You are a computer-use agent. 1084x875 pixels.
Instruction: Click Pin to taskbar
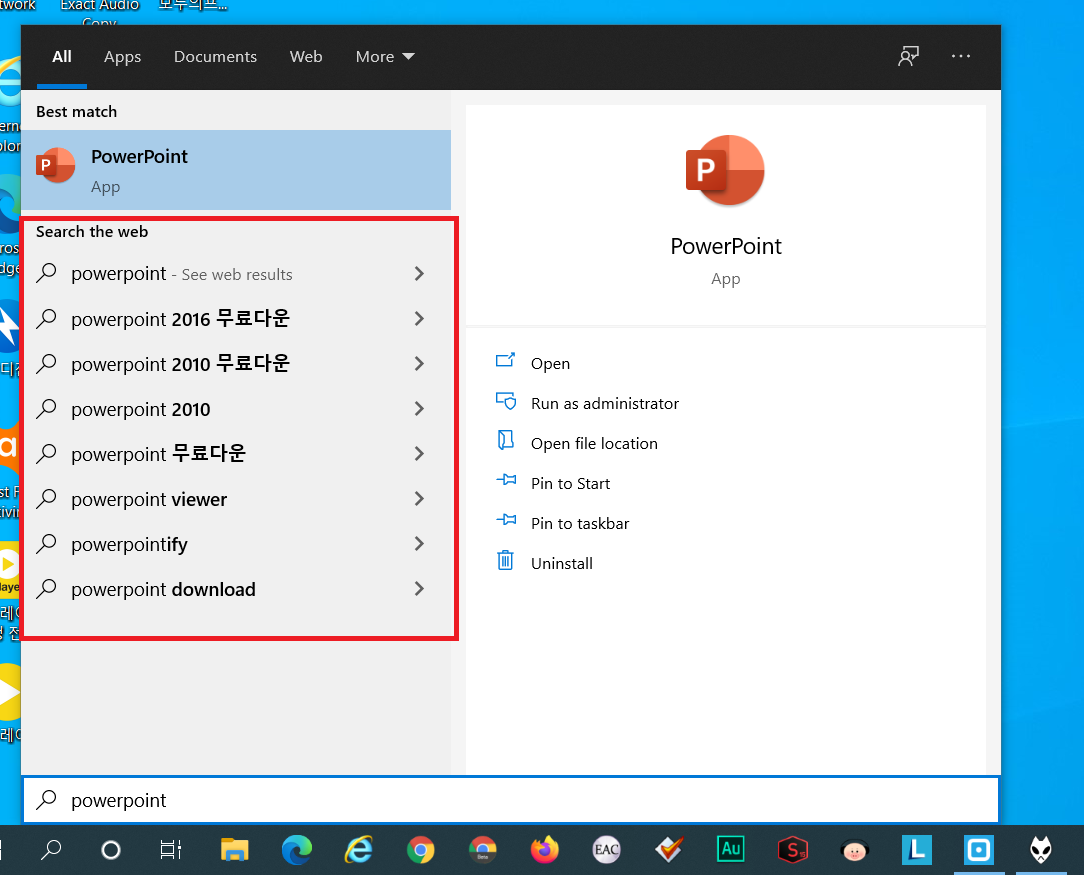point(580,524)
